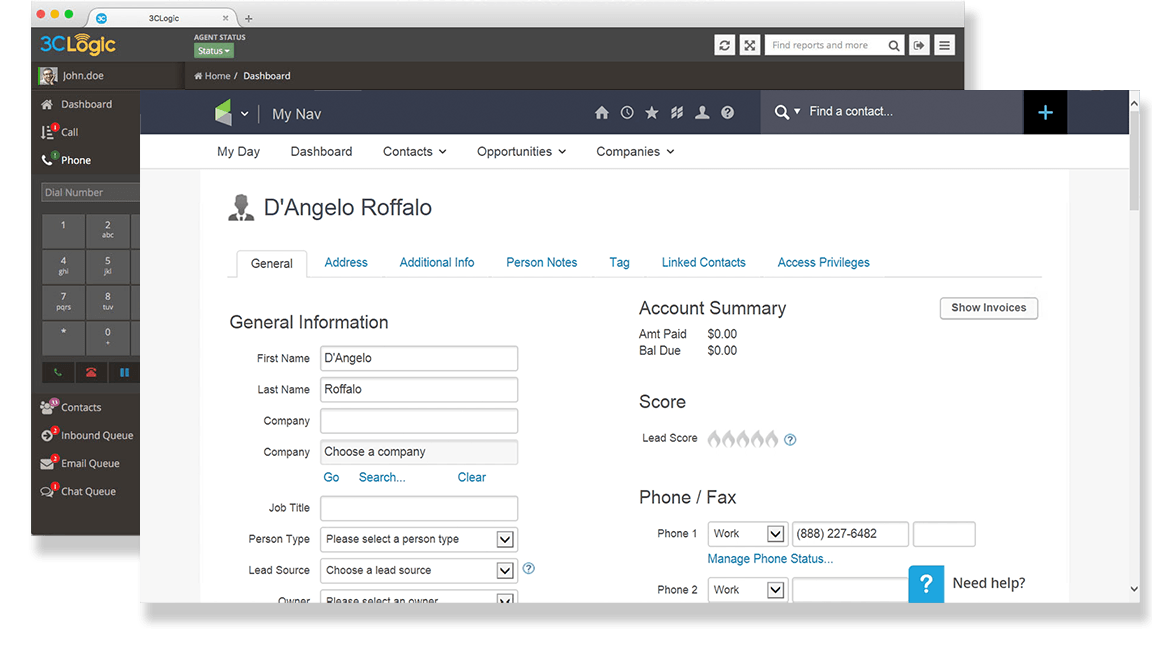The image size is (1152, 654).
Task: Open the Lead Source dropdown
Action: [x=419, y=570]
